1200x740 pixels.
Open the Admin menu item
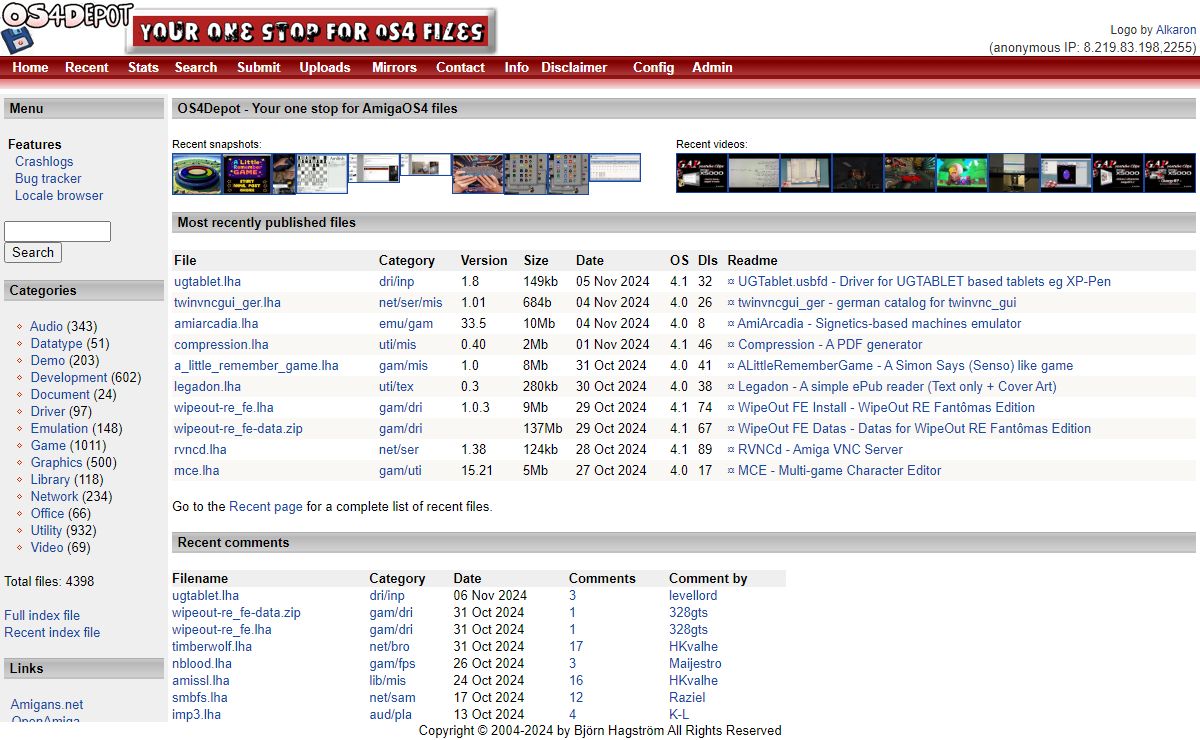[x=713, y=67]
